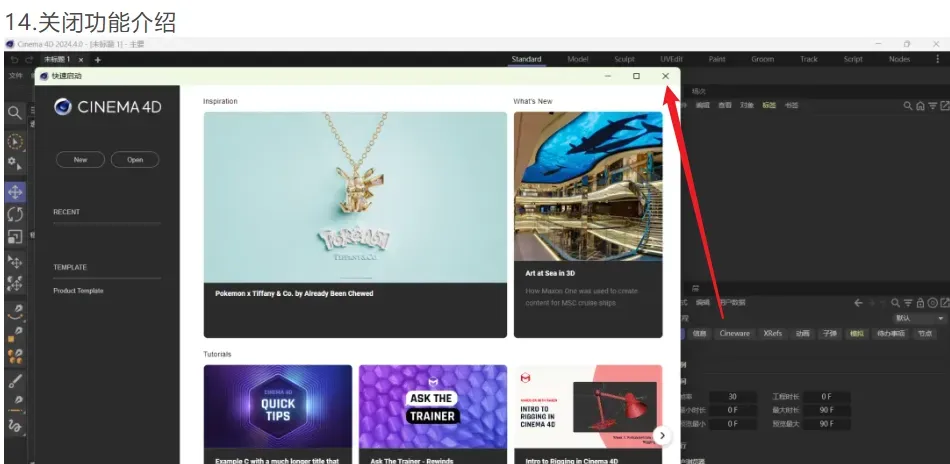Open the 待办事项 attribute tab
This screenshot has width=950, height=464.
pos(891,334)
